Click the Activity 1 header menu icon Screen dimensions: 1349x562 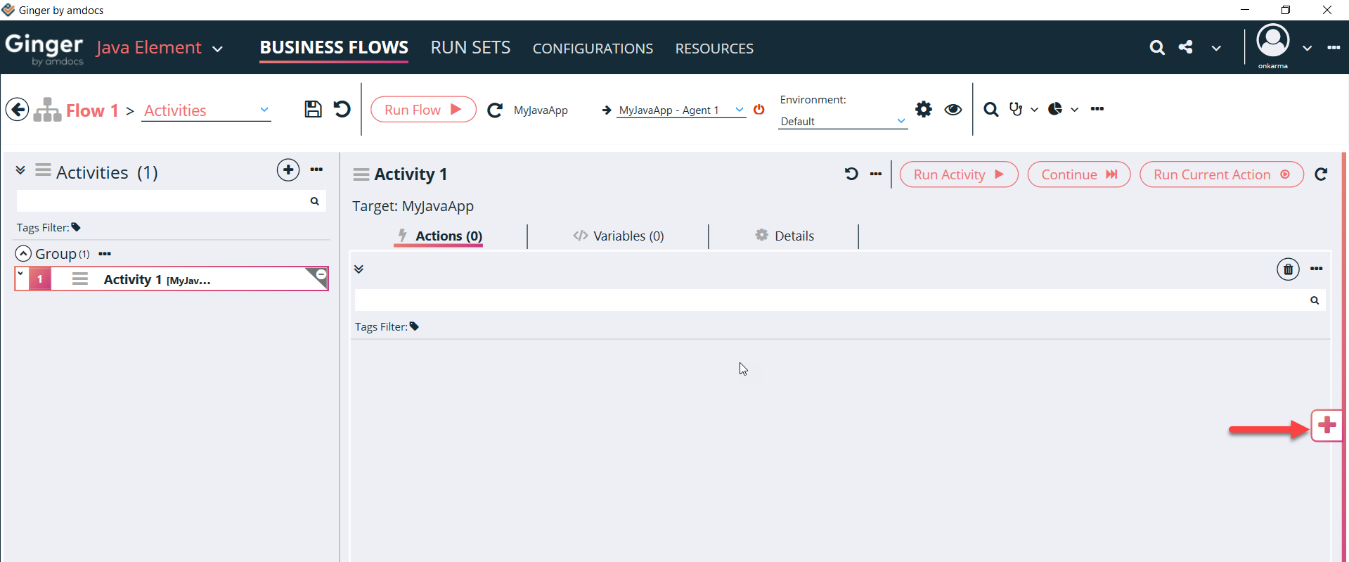pos(361,174)
